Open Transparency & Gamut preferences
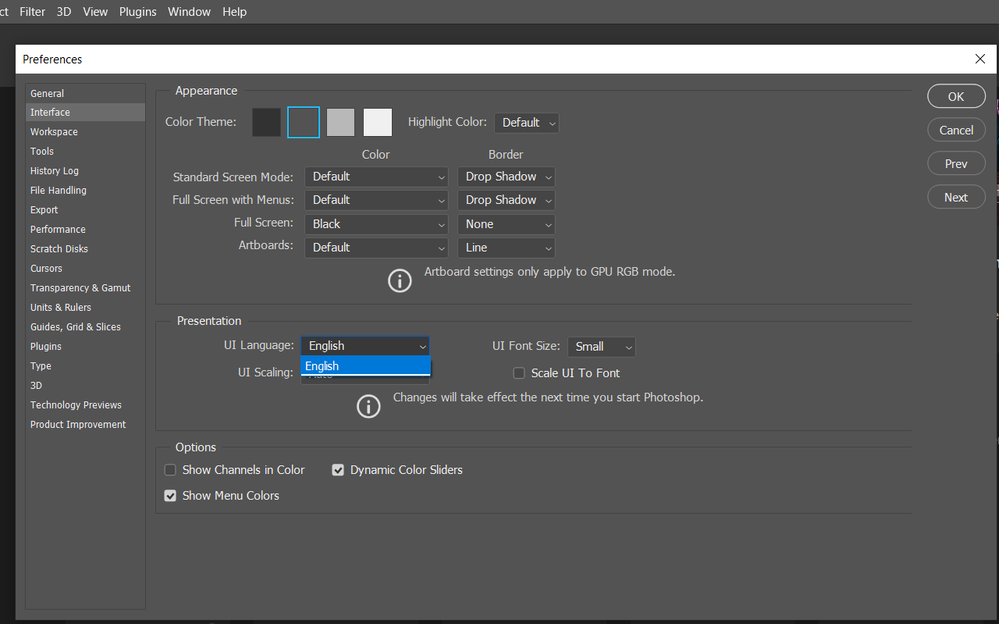 (x=85, y=288)
